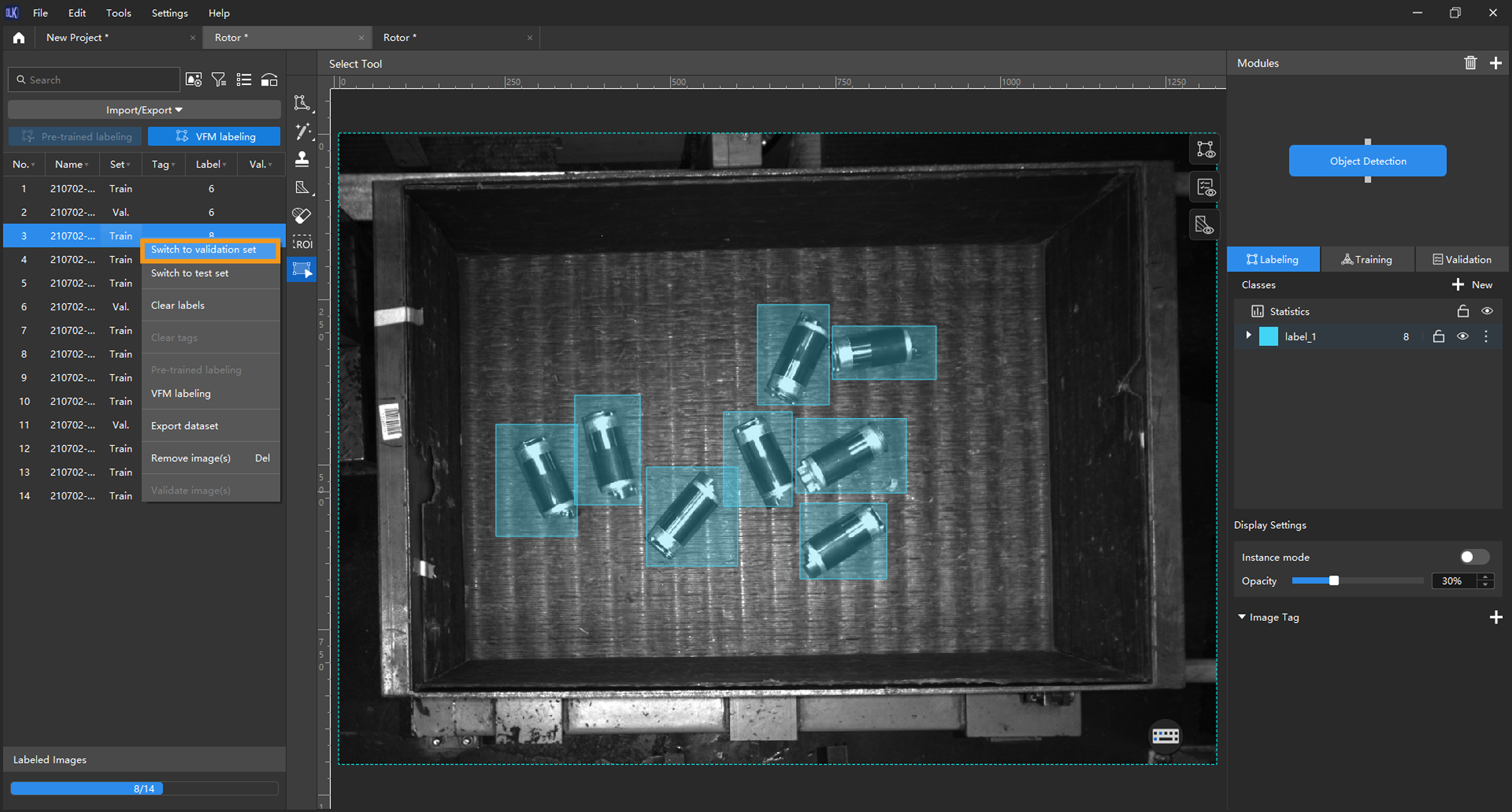Select the magic wand smart labeling tool
This screenshot has width=1512, height=812.
[302, 131]
